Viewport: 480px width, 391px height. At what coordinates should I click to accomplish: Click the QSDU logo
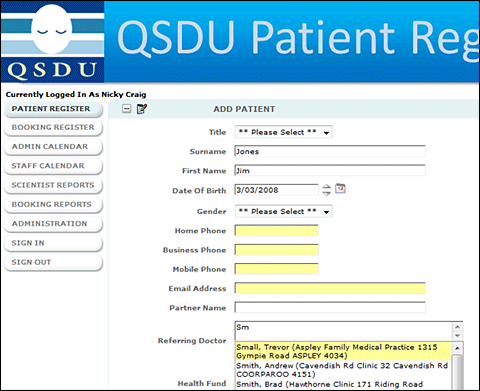tap(52, 42)
